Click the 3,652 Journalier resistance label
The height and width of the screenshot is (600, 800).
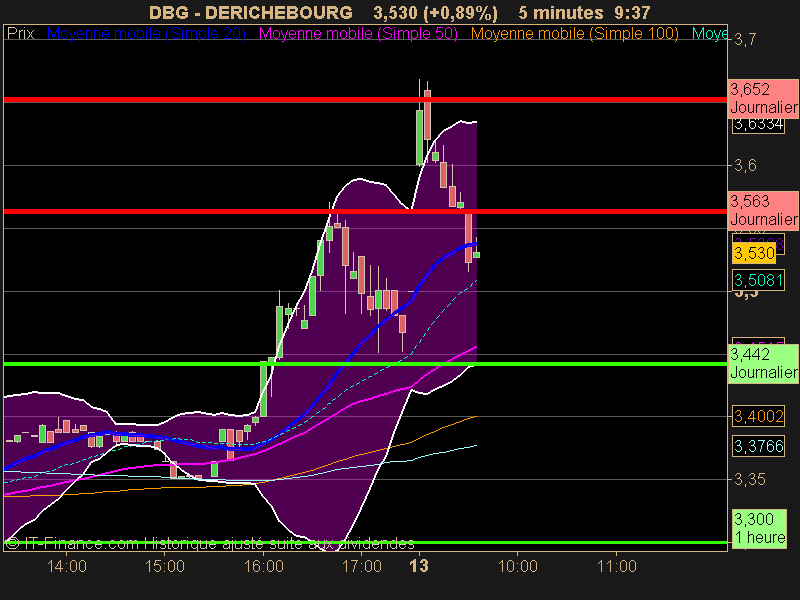tap(763, 98)
